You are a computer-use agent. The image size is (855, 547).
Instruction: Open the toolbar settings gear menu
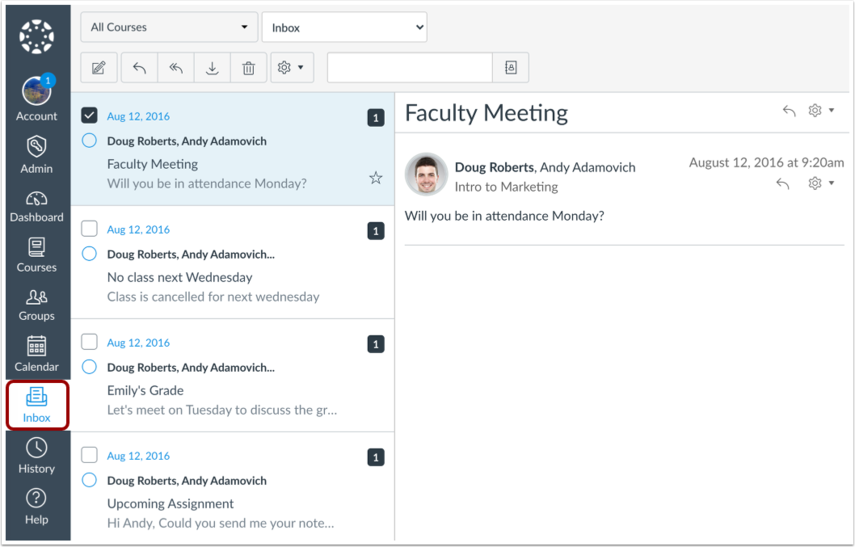click(292, 68)
